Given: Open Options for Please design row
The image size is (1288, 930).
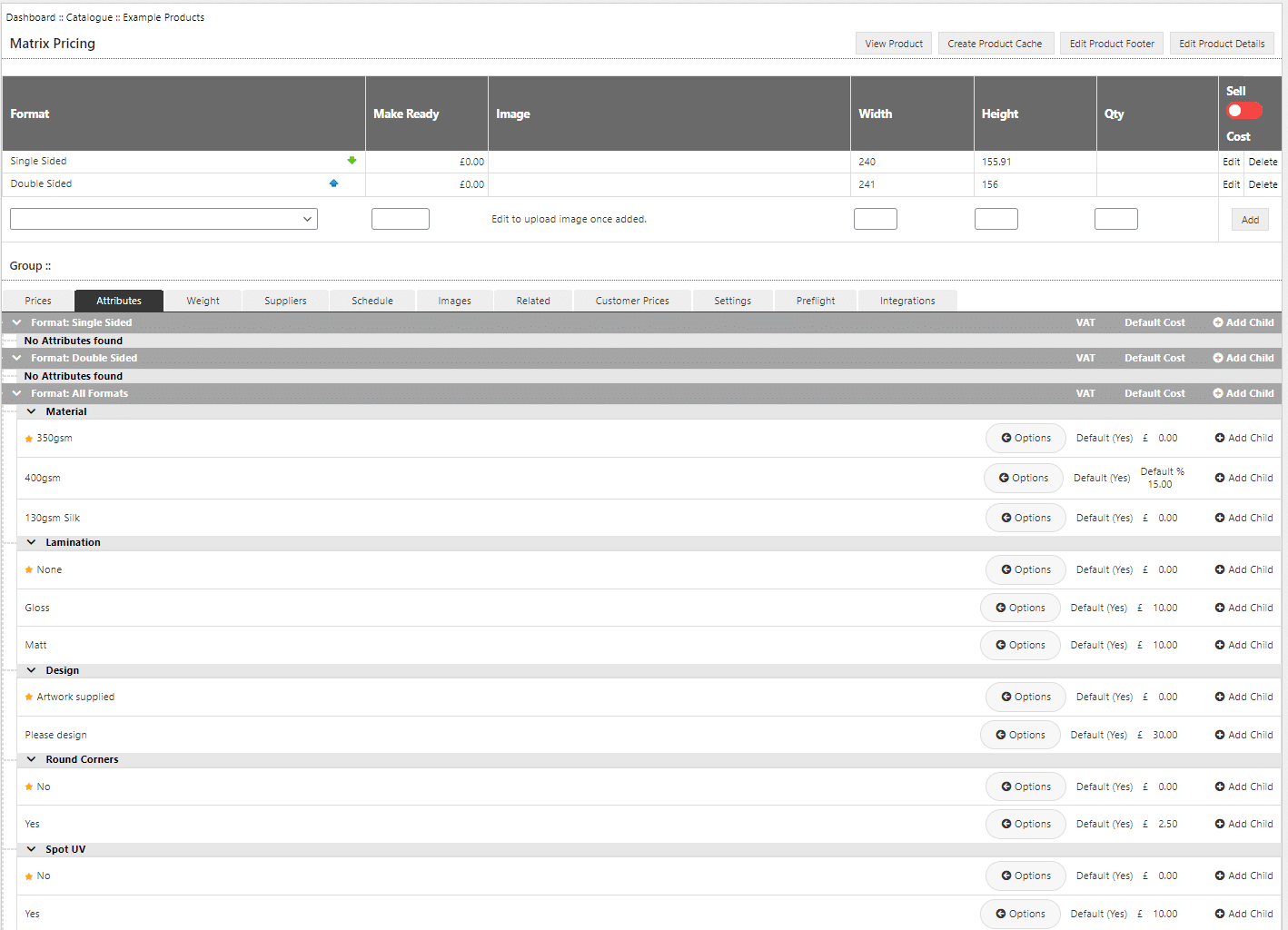Looking at the screenshot, I should pyautogui.click(x=1019, y=735).
